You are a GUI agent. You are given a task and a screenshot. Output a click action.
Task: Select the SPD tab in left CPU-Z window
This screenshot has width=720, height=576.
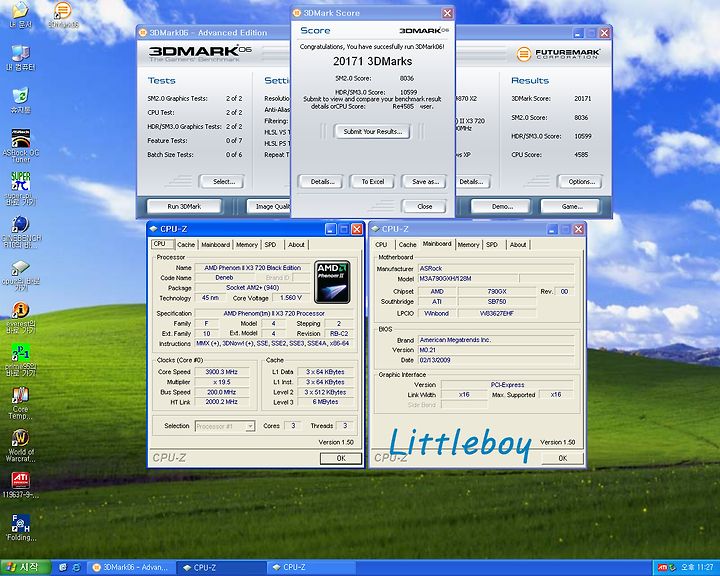pyautogui.click(x=270, y=245)
